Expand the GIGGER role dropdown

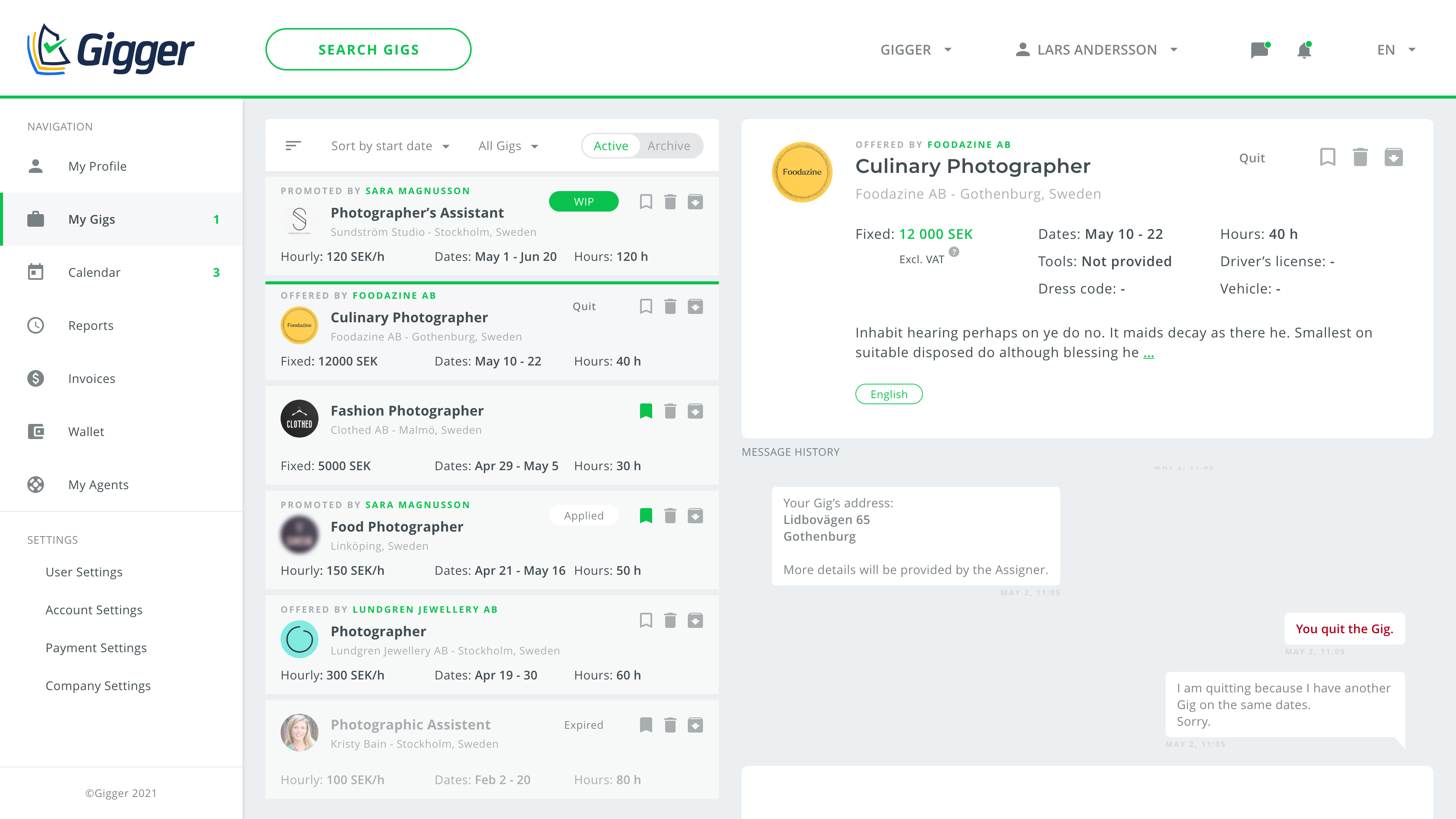[916, 50]
